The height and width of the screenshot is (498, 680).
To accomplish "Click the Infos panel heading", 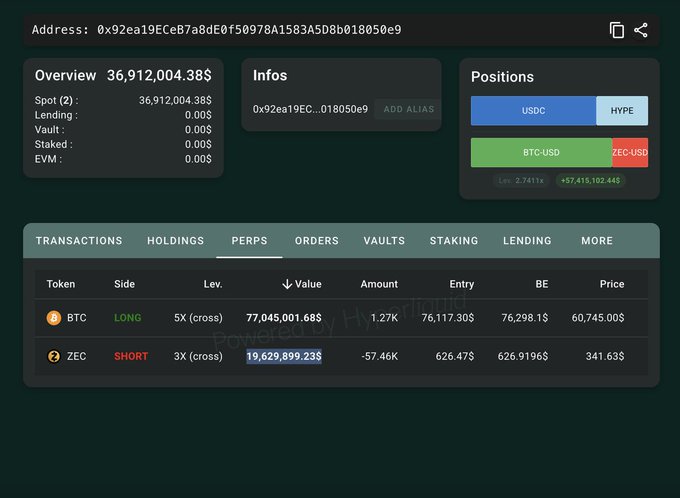I will point(270,75).
